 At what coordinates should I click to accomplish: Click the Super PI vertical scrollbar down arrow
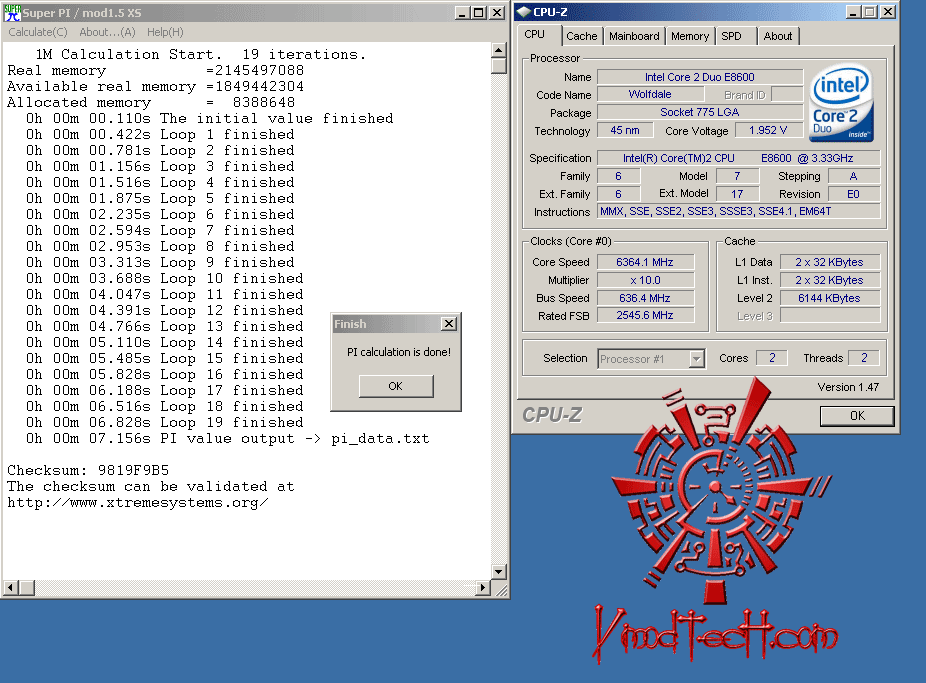pos(498,571)
